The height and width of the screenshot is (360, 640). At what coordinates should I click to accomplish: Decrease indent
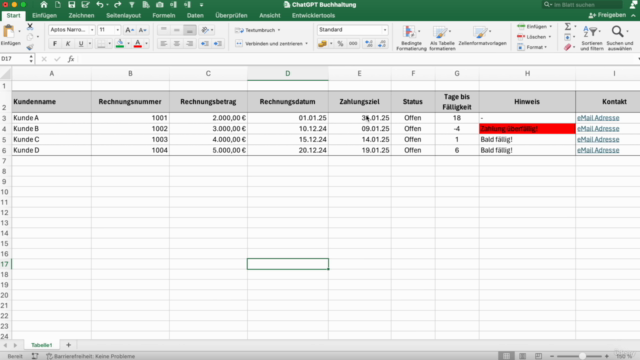pos(205,44)
